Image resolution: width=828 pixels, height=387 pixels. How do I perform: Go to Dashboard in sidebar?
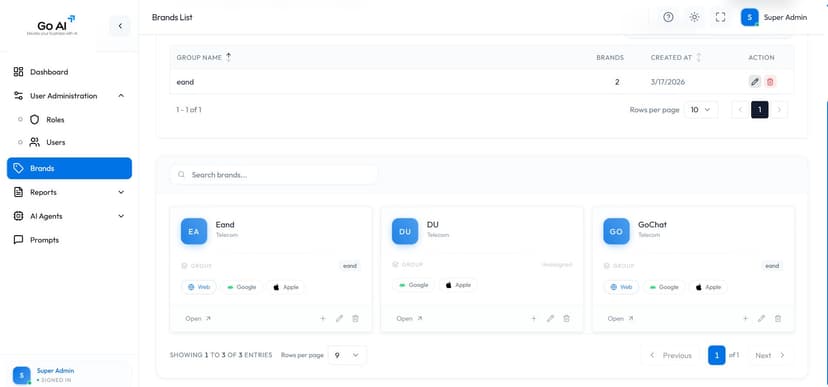tap(69, 72)
